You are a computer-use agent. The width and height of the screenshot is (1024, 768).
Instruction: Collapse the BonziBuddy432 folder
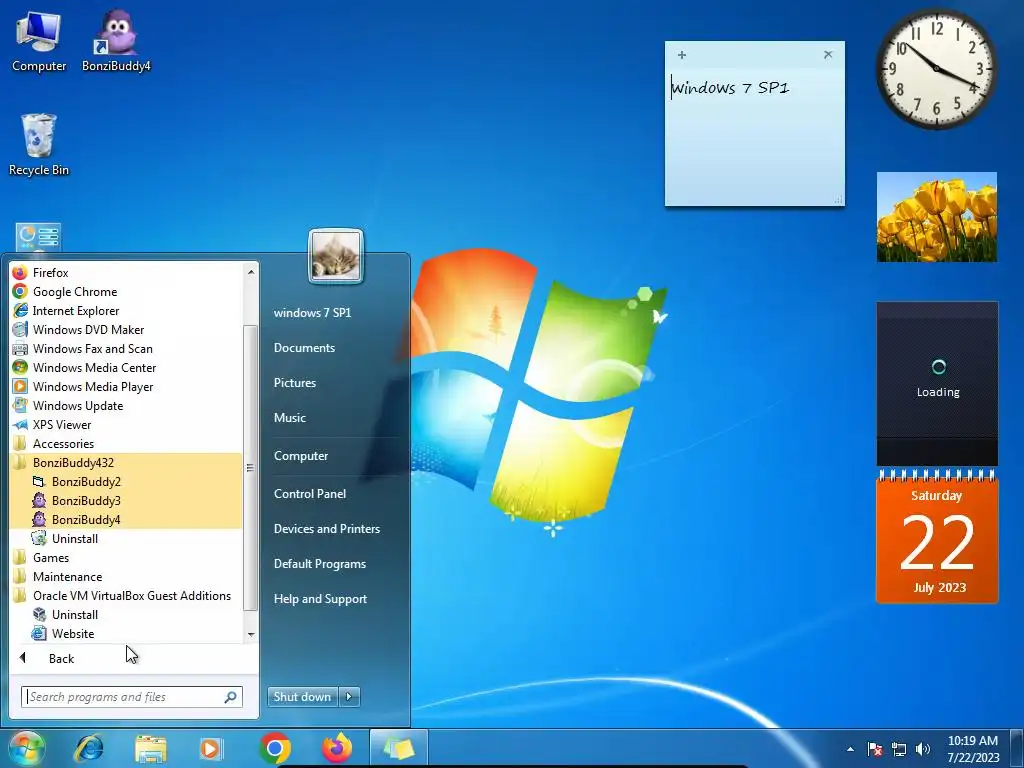click(125, 462)
